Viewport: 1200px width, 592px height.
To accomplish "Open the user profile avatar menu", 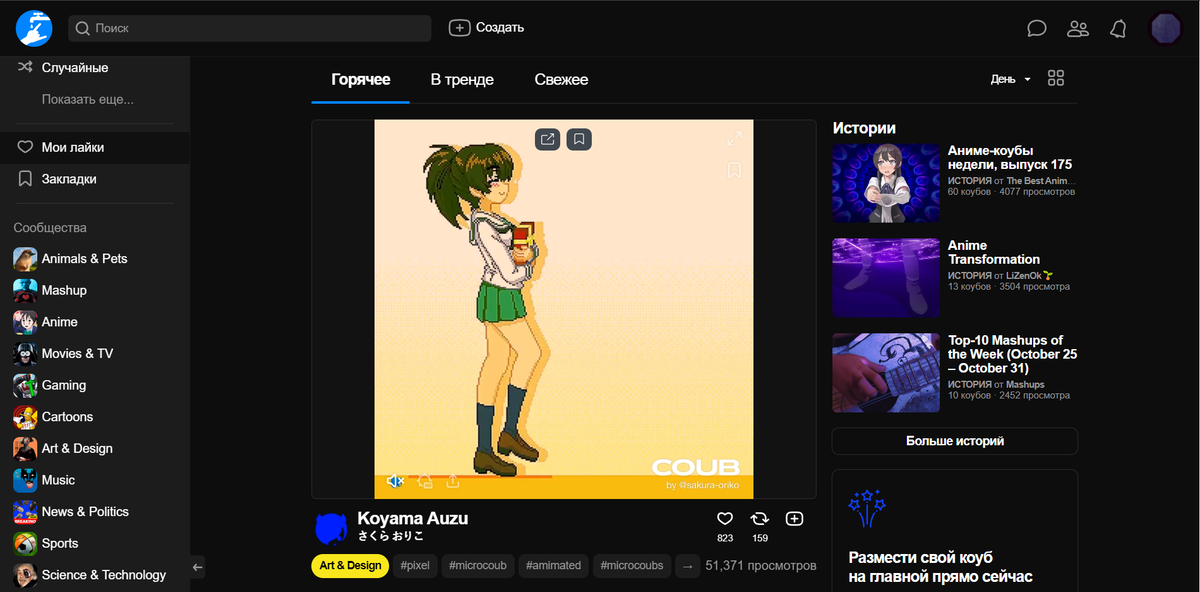I will coord(1166,28).
